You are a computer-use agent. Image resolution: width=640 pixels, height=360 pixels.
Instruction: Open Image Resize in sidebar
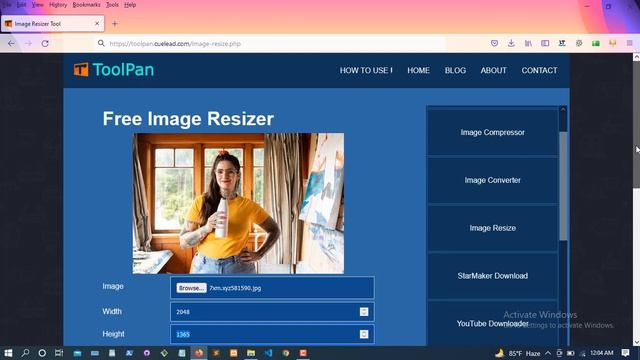(492, 228)
